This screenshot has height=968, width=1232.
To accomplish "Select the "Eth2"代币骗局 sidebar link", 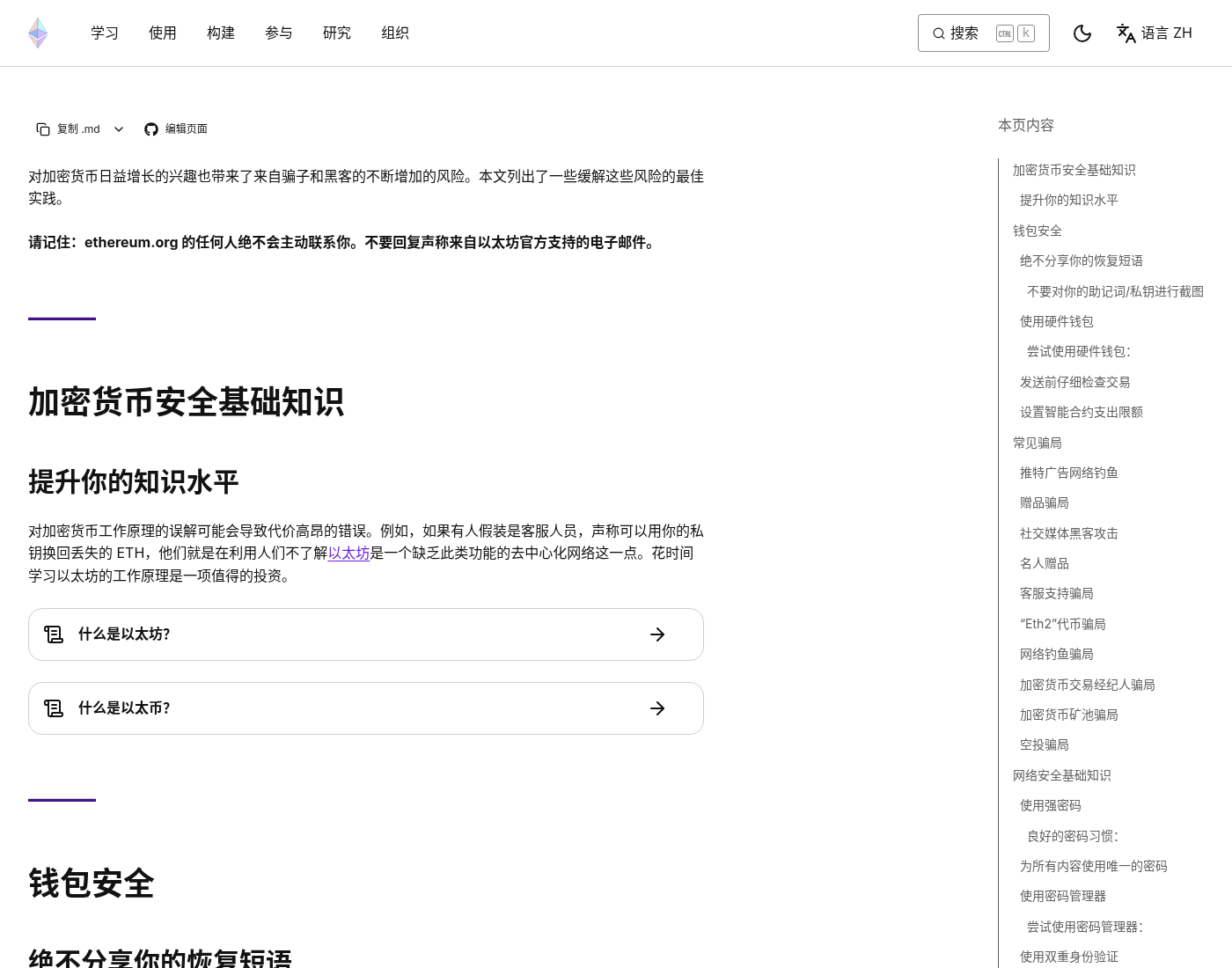I will [1062, 625].
